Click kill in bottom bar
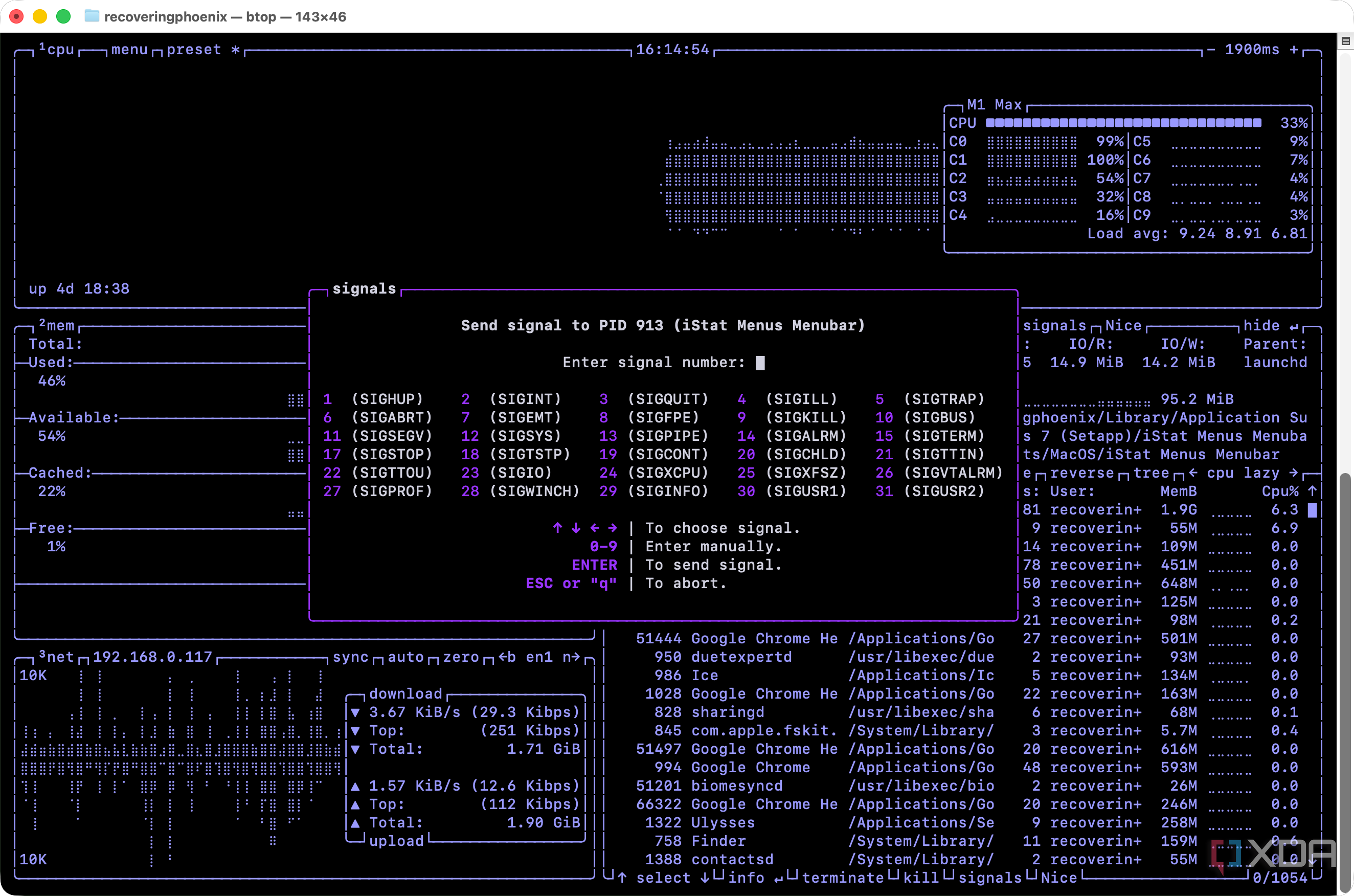1354x896 pixels. [921, 878]
